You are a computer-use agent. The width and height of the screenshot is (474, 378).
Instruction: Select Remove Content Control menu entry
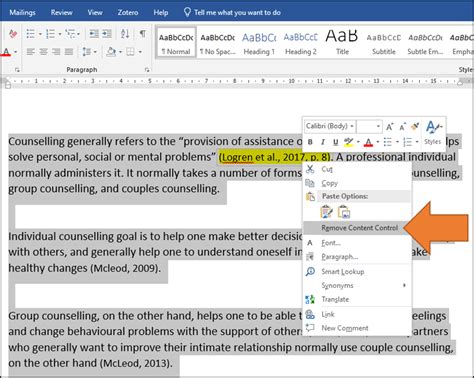click(357, 228)
